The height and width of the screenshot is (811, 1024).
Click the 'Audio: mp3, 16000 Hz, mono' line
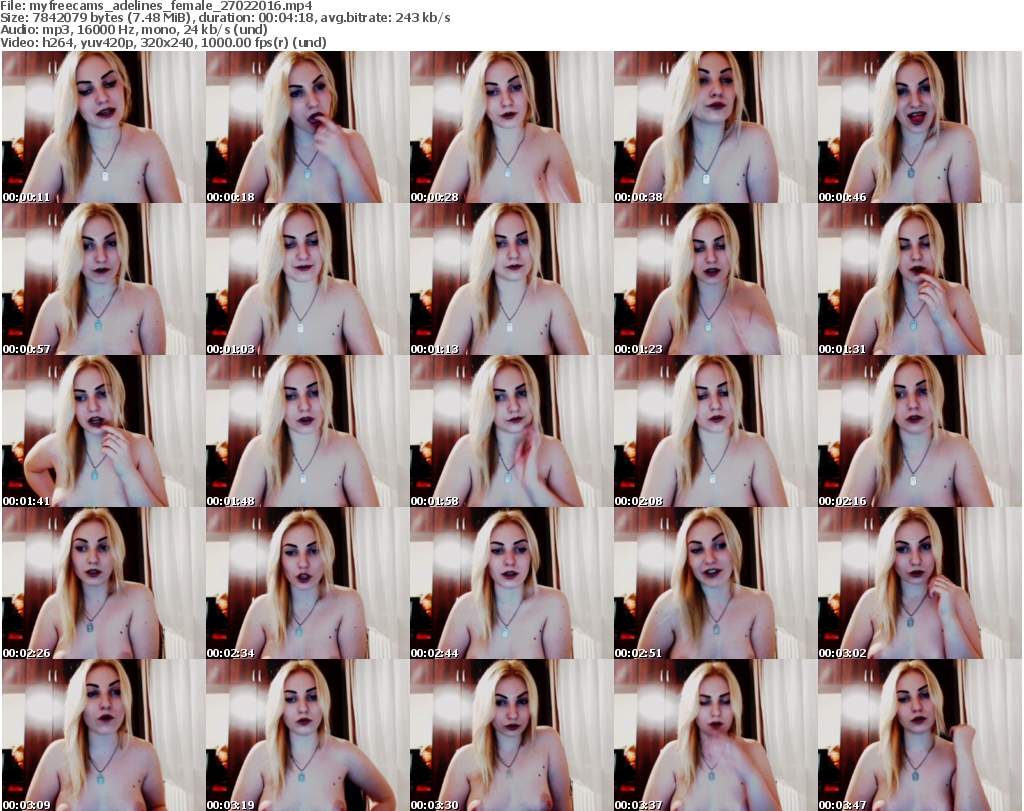tap(134, 30)
